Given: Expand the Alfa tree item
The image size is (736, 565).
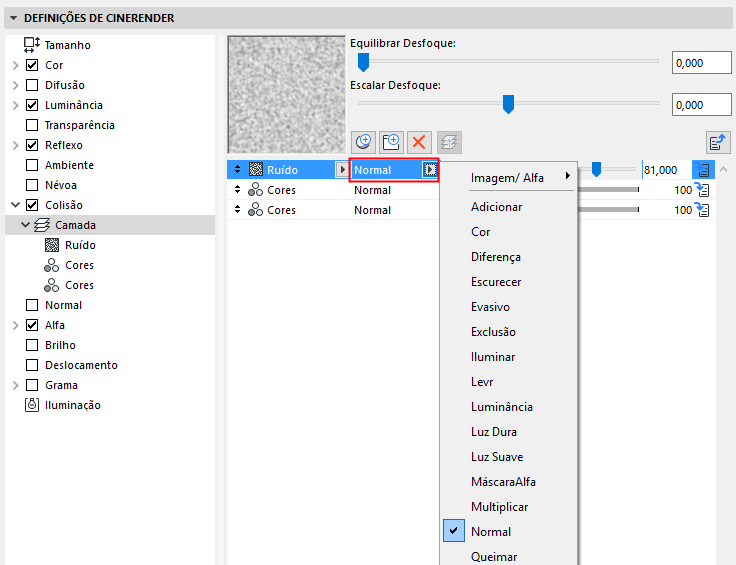Looking at the screenshot, I should (x=15, y=325).
